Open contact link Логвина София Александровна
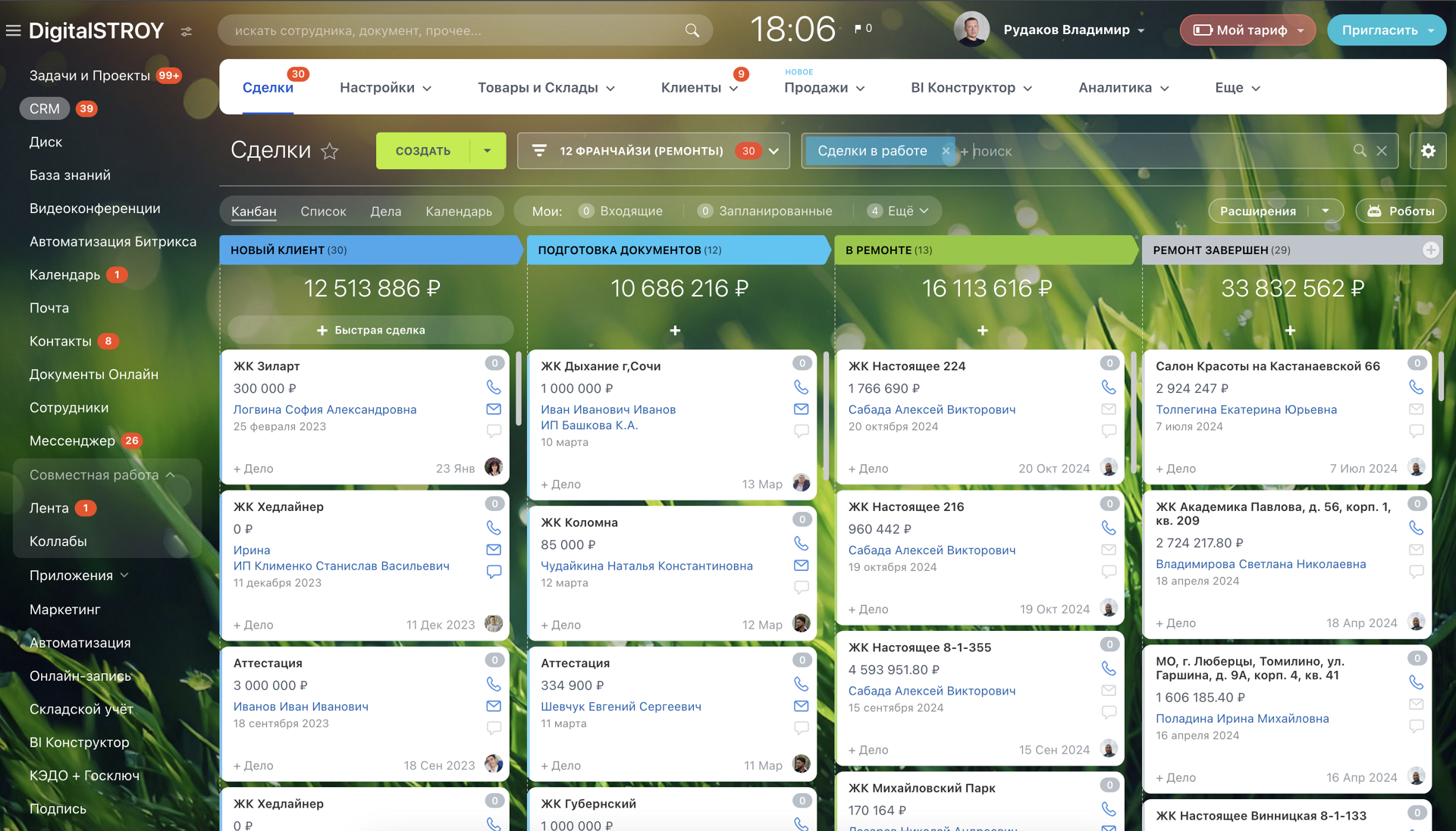1456x831 pixels. point(325,409)
